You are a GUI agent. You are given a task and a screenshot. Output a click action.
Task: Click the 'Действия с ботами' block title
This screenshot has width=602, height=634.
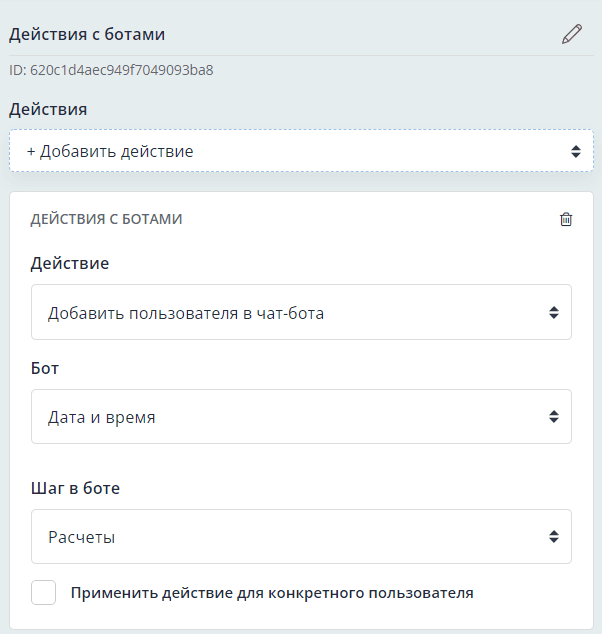[87, 34]
